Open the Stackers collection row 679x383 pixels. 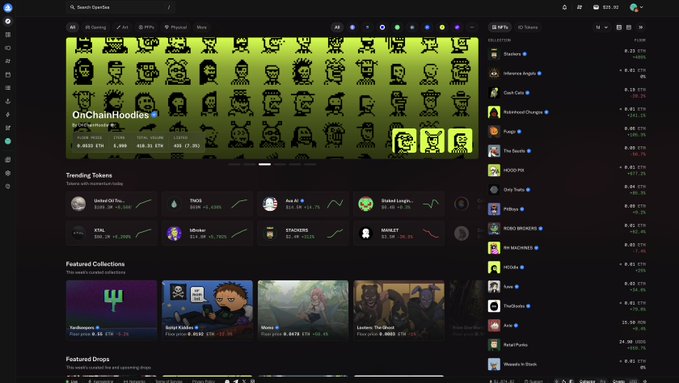pyautogui.click(x=567, y=54)
